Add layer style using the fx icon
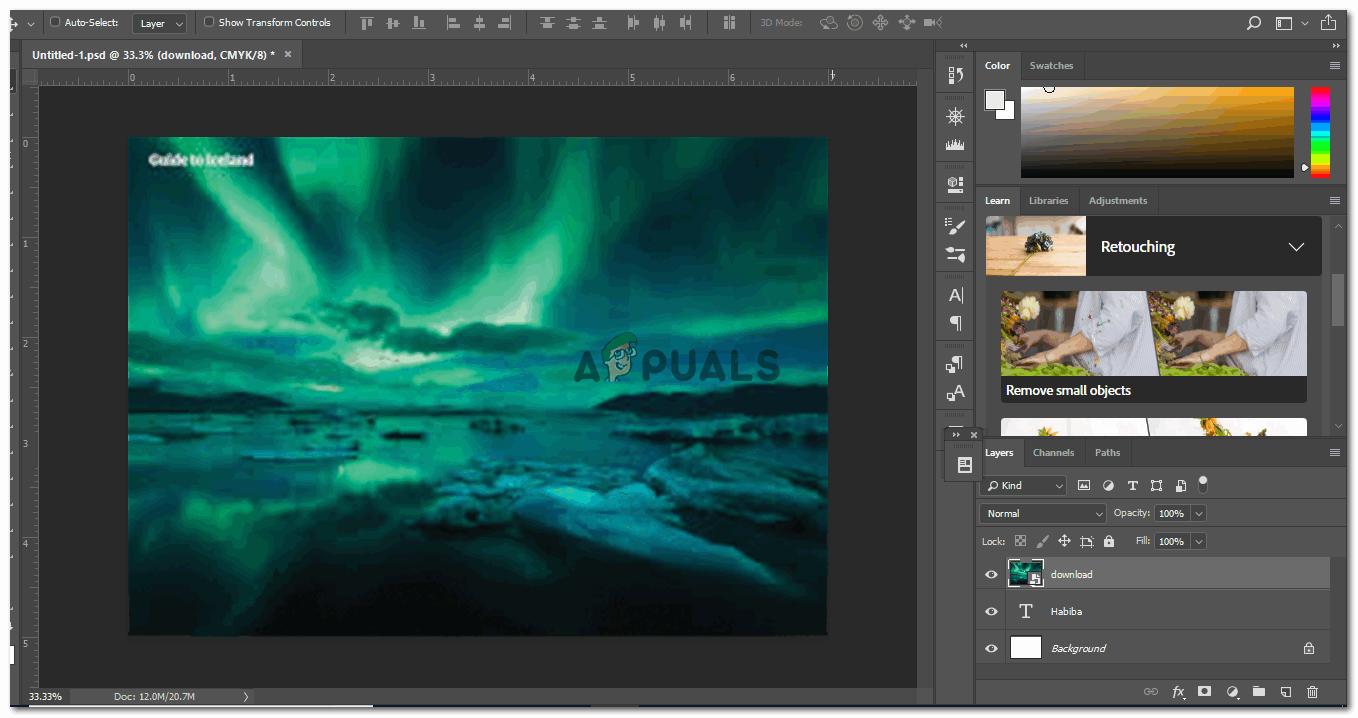1358x718 pixels. (1178, 692)
